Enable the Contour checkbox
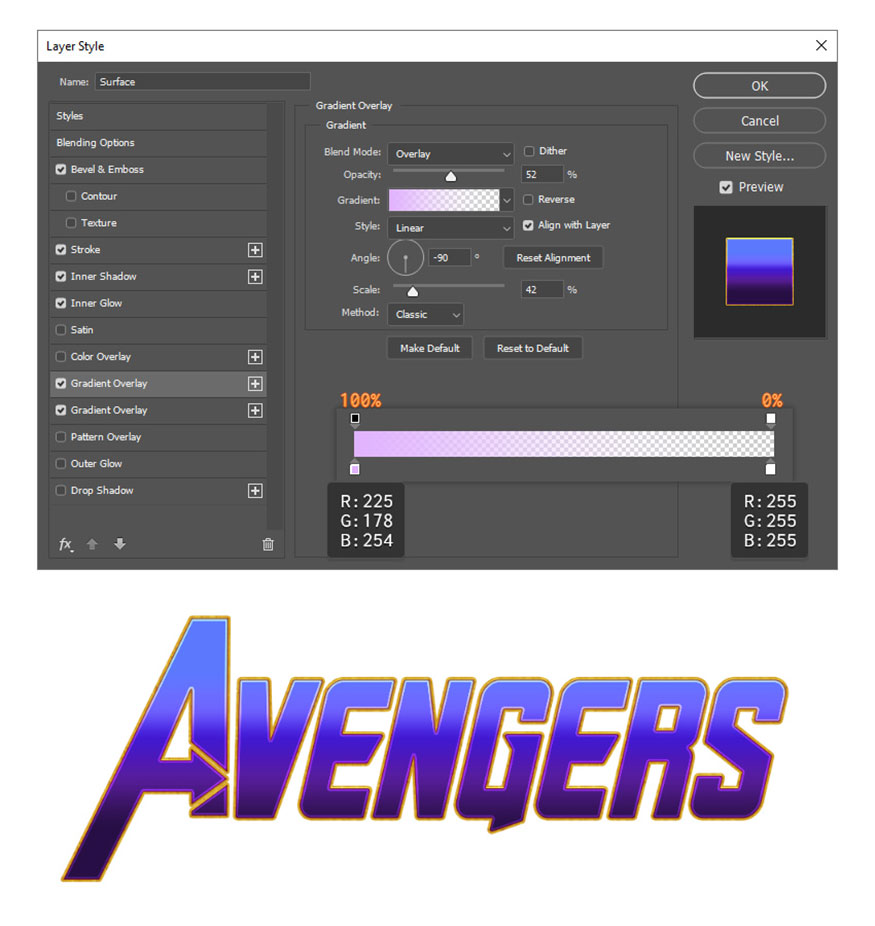The height and width of the screenshot is (926, 875). [x=71, y=196]
